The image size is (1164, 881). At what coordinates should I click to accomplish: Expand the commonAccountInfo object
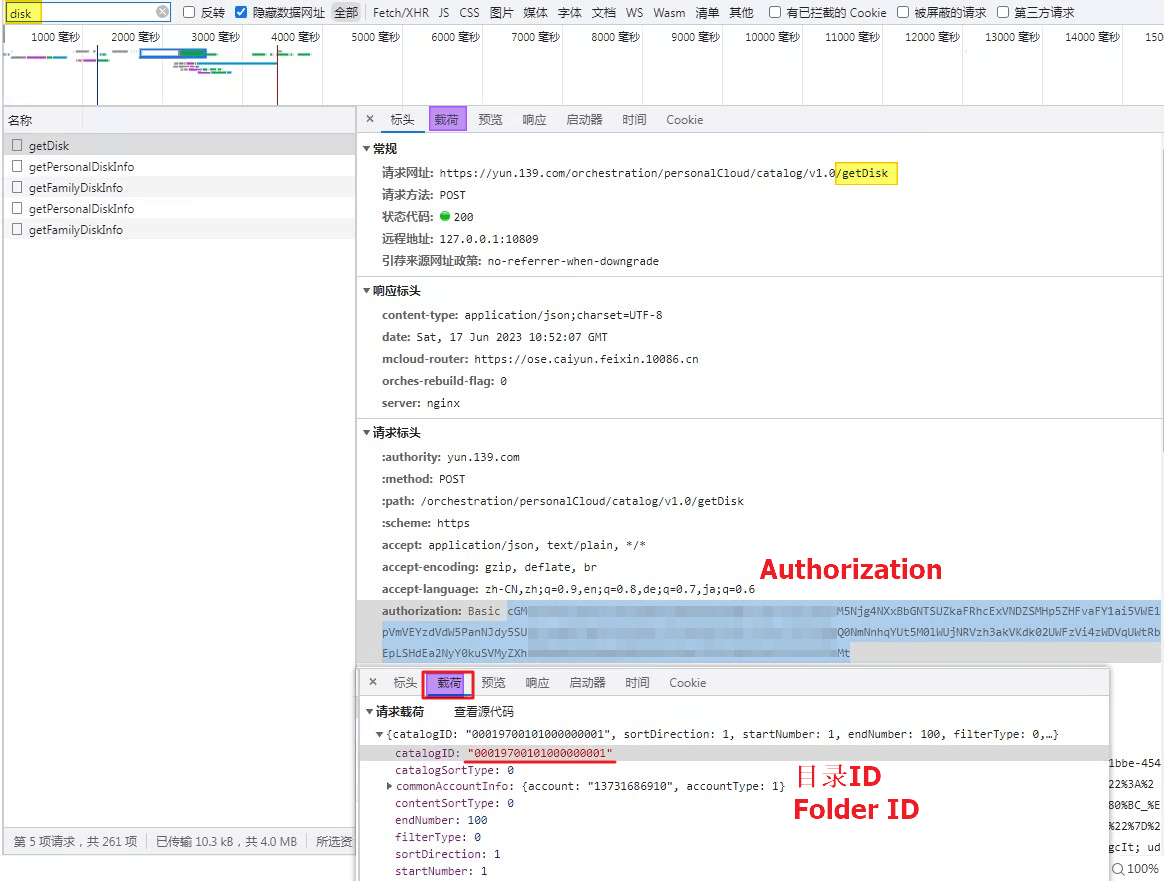pos(389,786)
